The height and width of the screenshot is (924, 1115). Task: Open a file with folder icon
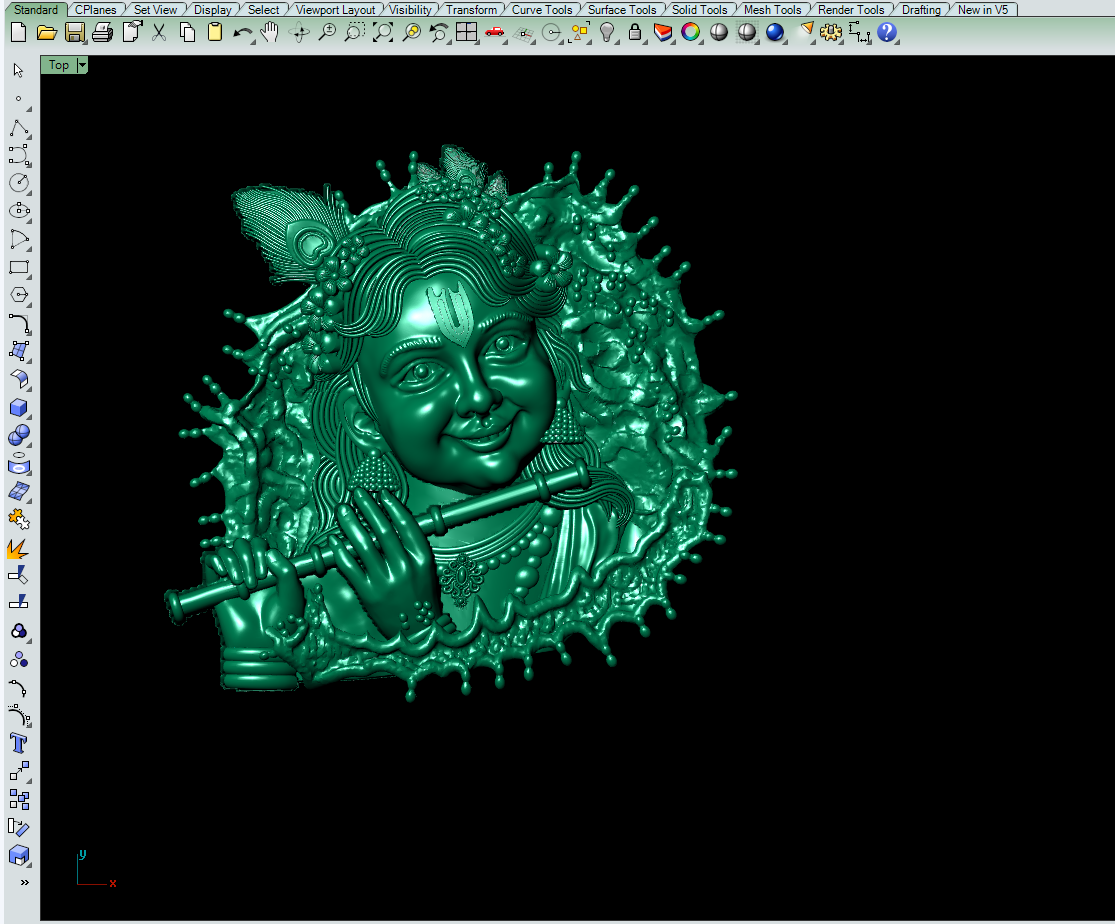coord(47,33)
